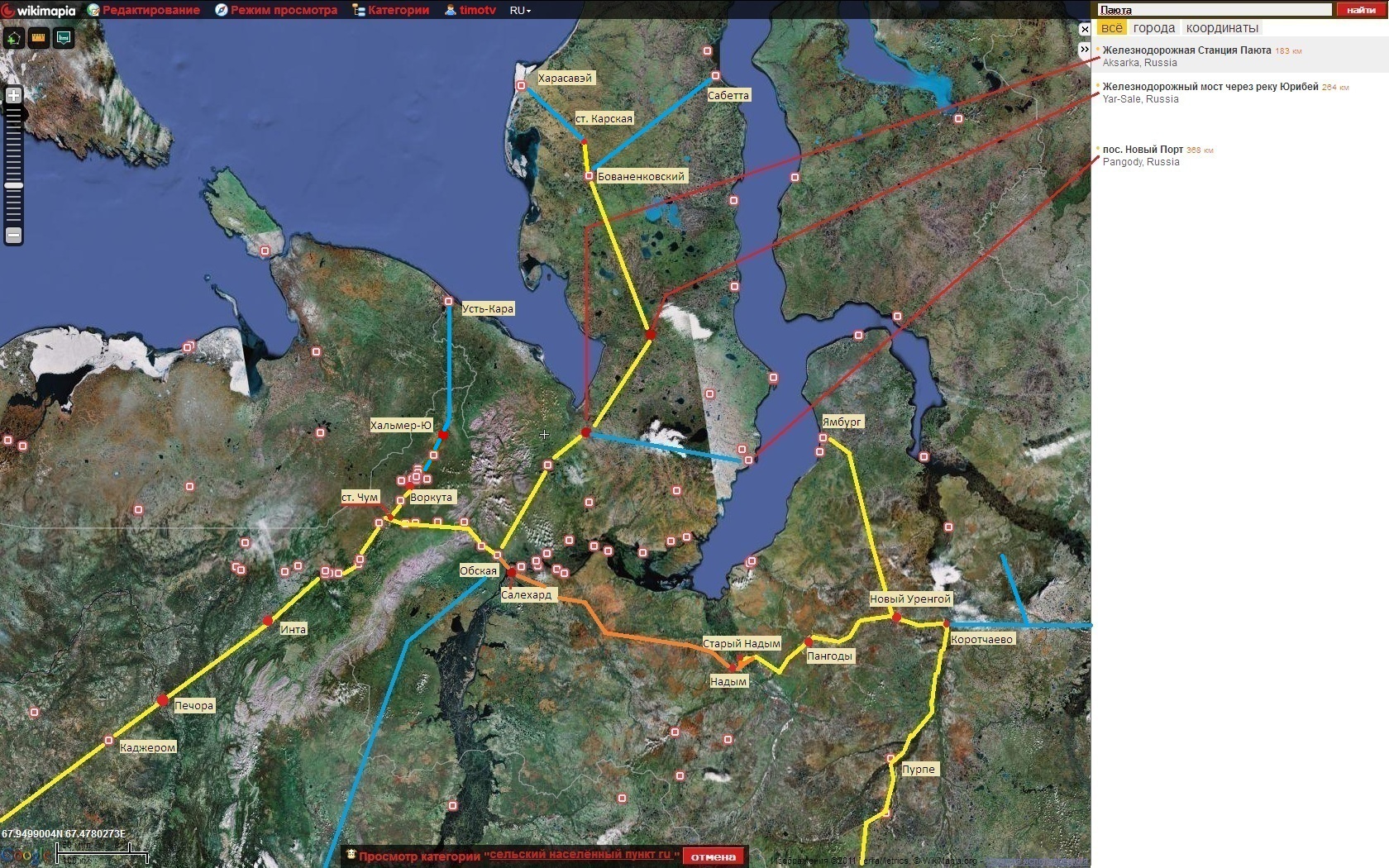Viewport: 1389px width, 868px height.
Task: Open result Железнодорожный мост через реку Юрибей
Action: [x=1210, y=87]
